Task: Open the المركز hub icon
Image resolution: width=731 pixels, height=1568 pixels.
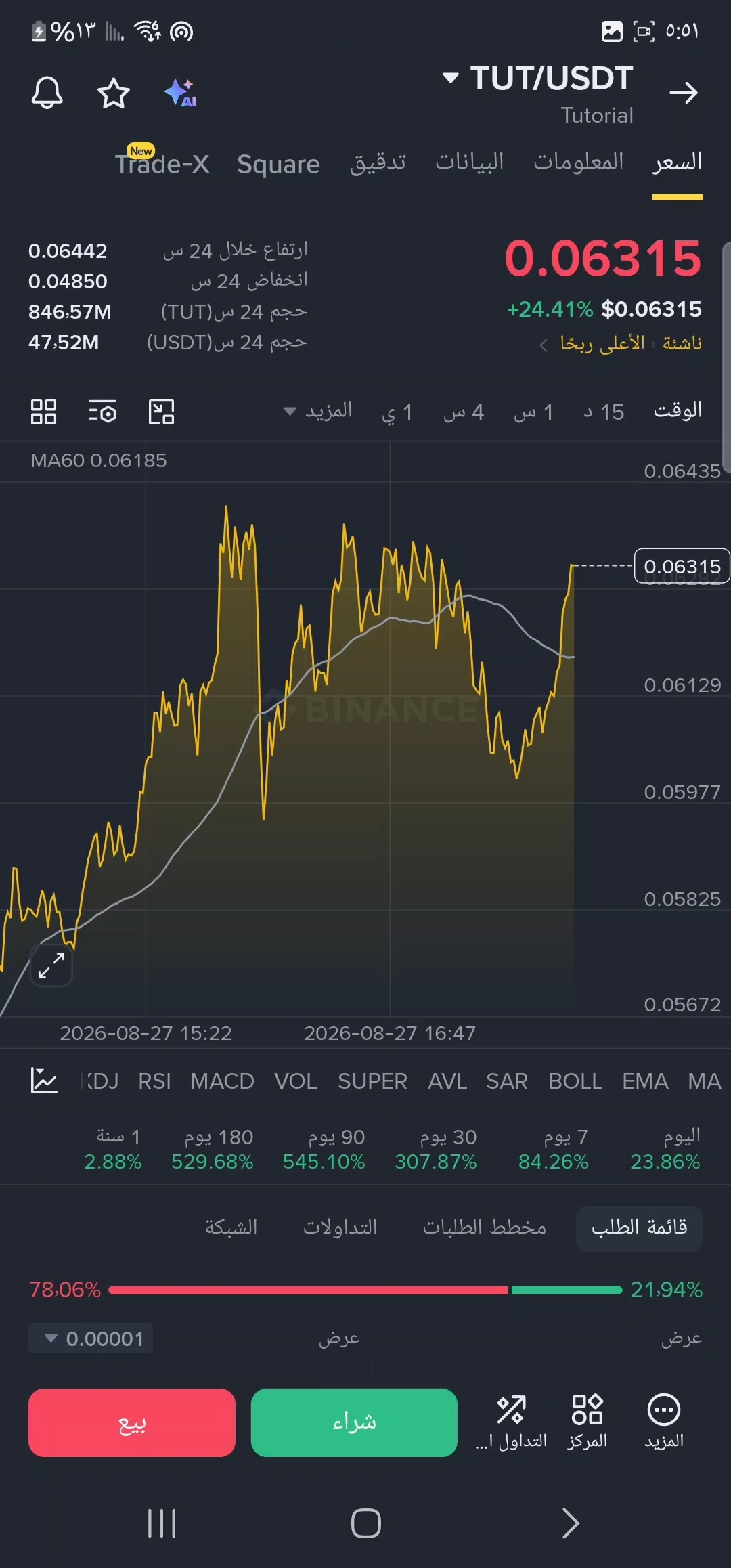Action: (588, 1422)
